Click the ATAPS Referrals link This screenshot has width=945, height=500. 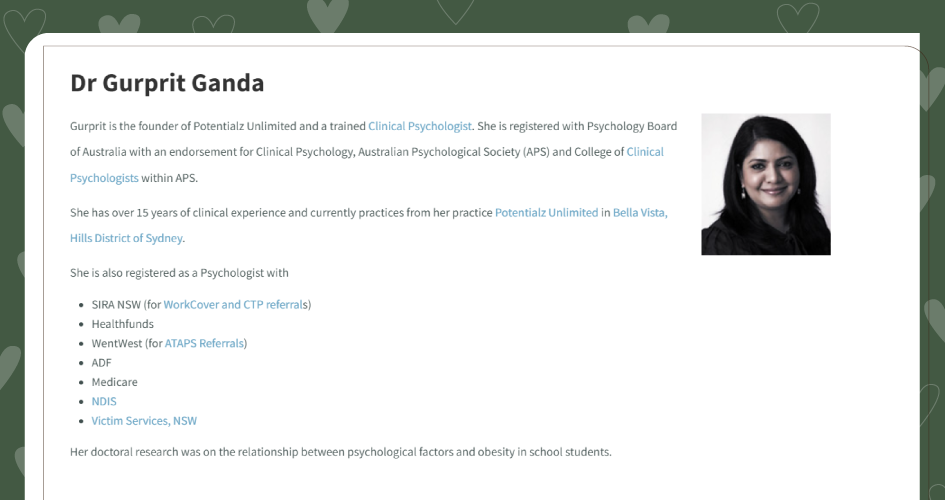pyautogui.click(x=204, y=343)
